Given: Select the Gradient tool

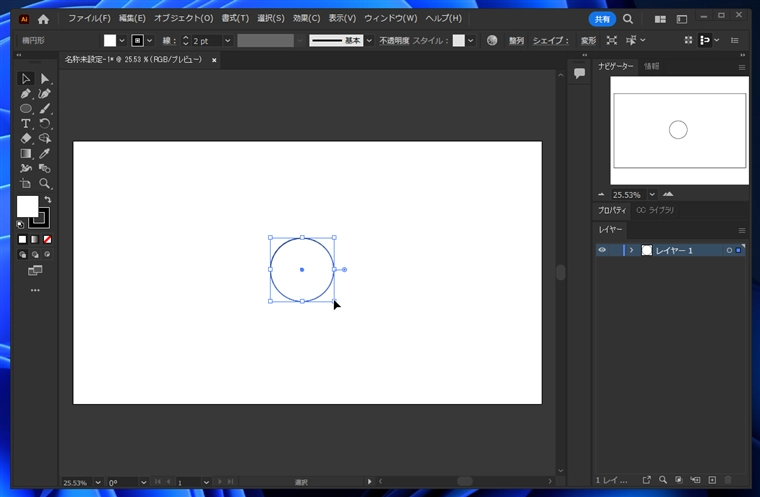Looking at the screenshot, I should 25,154.
